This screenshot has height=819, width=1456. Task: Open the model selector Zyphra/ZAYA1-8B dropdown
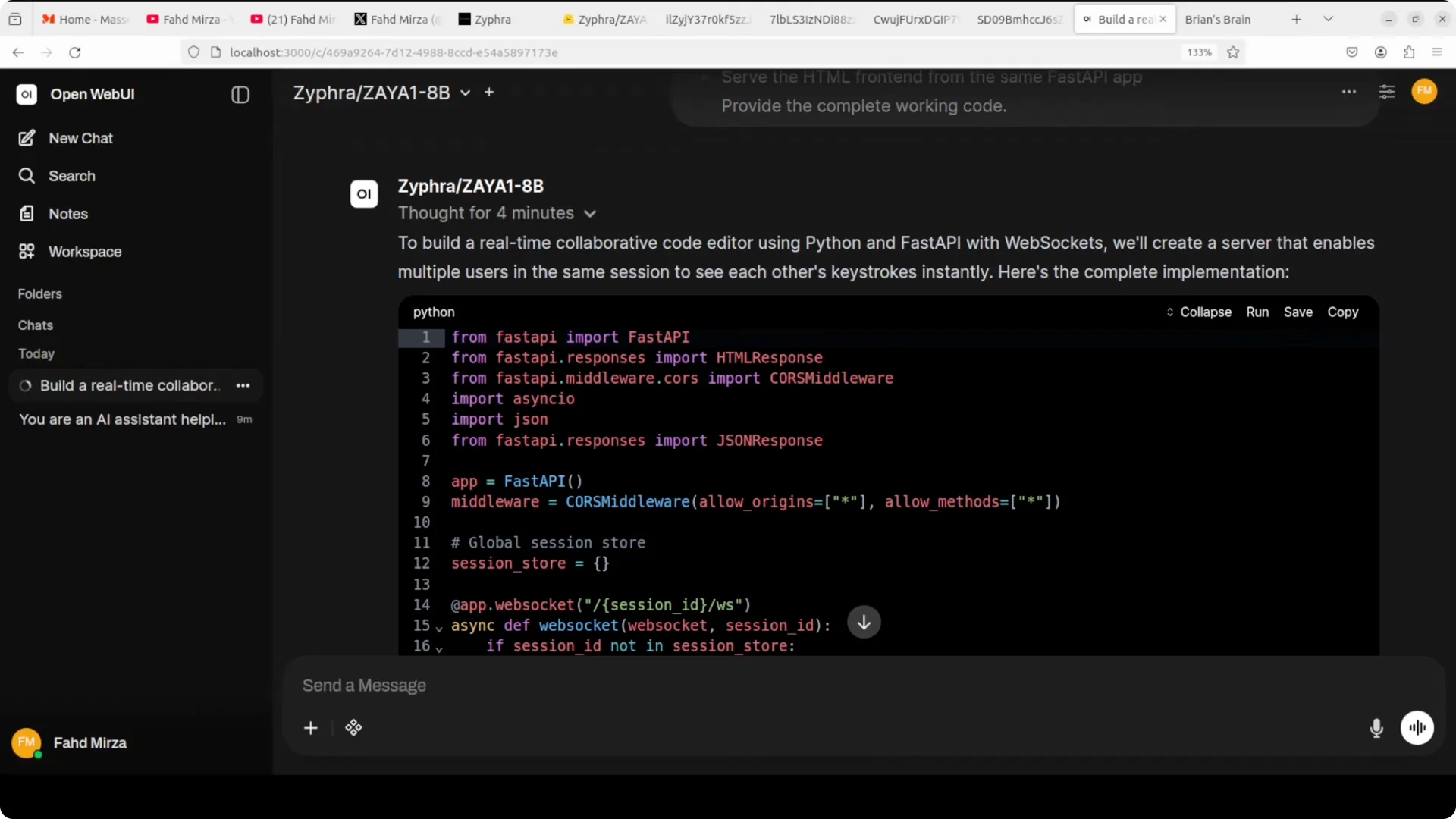coord(381,93)
